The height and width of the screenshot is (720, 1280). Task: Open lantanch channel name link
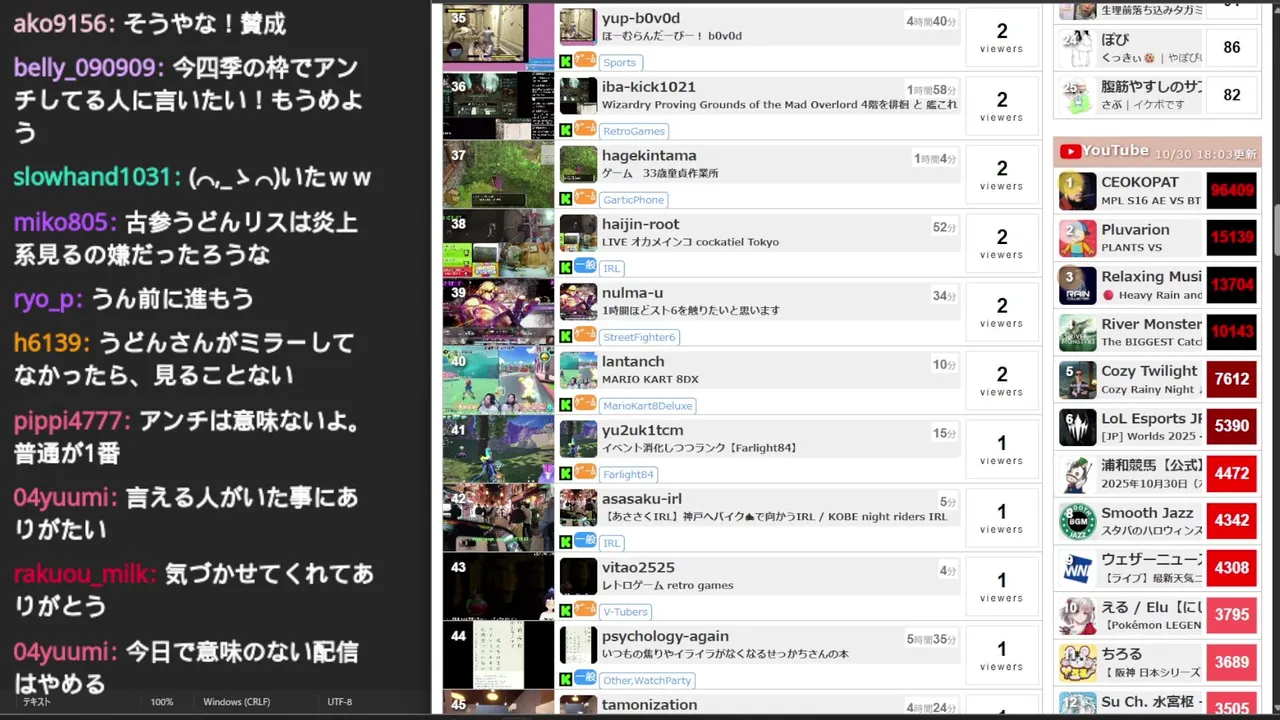[x=633, y=361]
